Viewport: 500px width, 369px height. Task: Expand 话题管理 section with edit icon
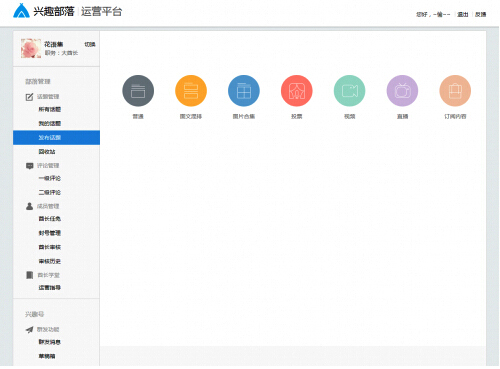[43, 97]
